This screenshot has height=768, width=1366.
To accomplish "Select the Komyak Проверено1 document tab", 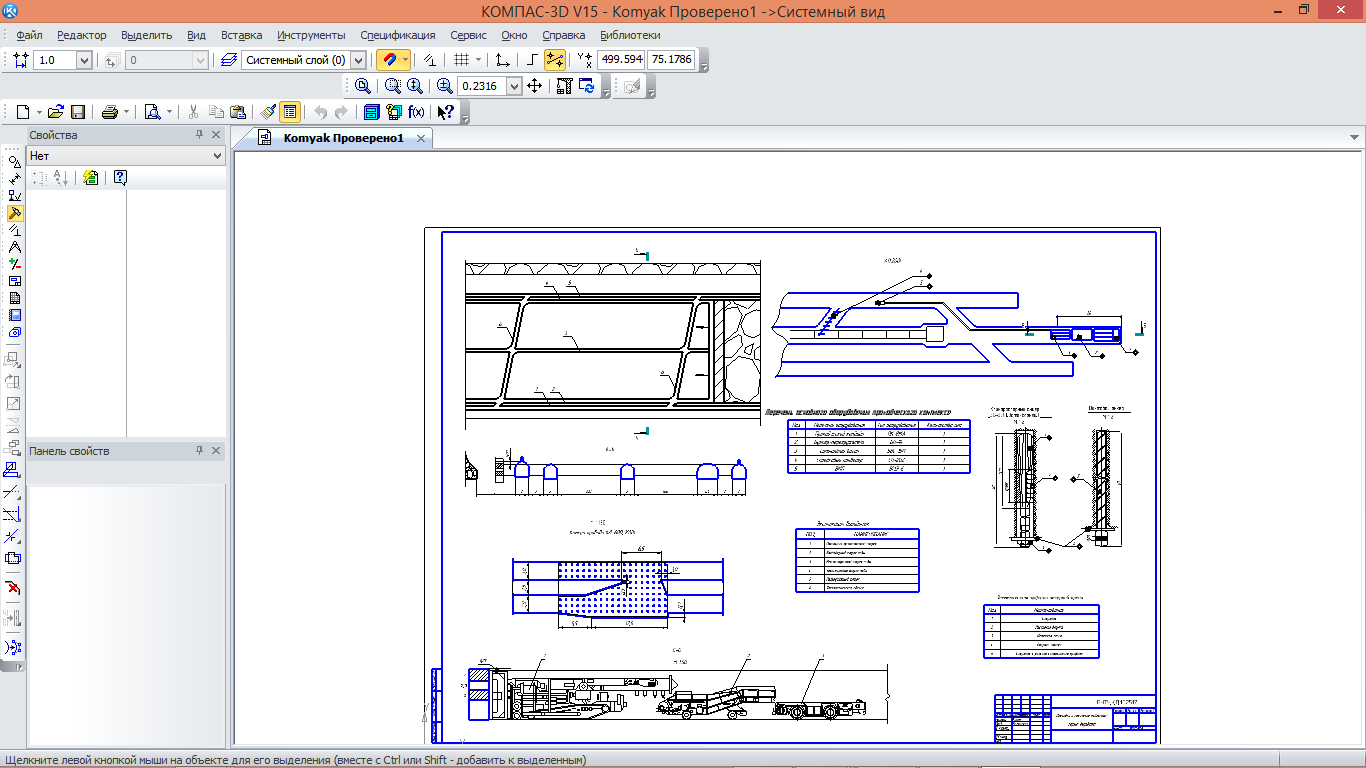I will 343,138.
